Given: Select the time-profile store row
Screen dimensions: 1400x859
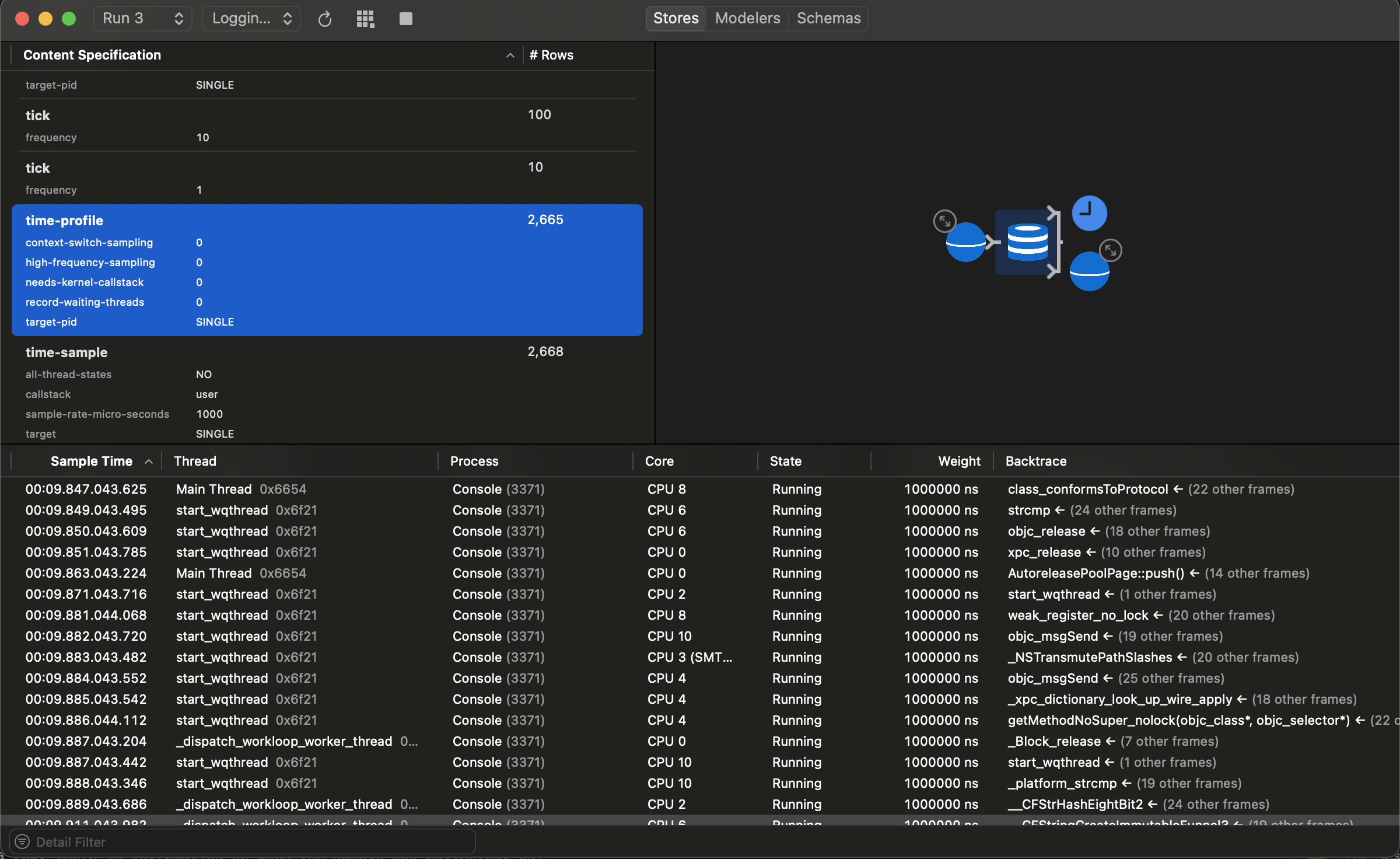Looking at the screenshot, I should click(x=327, y=270).
